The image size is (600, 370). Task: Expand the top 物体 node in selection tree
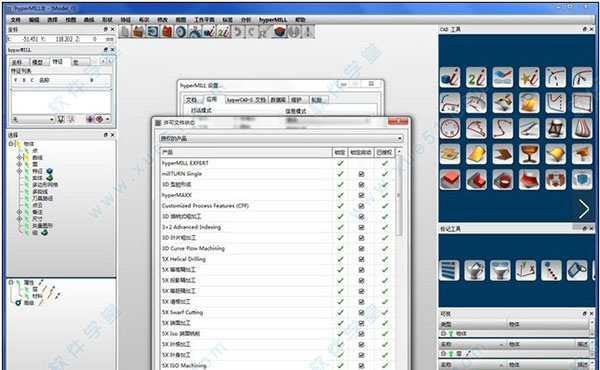click(x=11, y=144)
